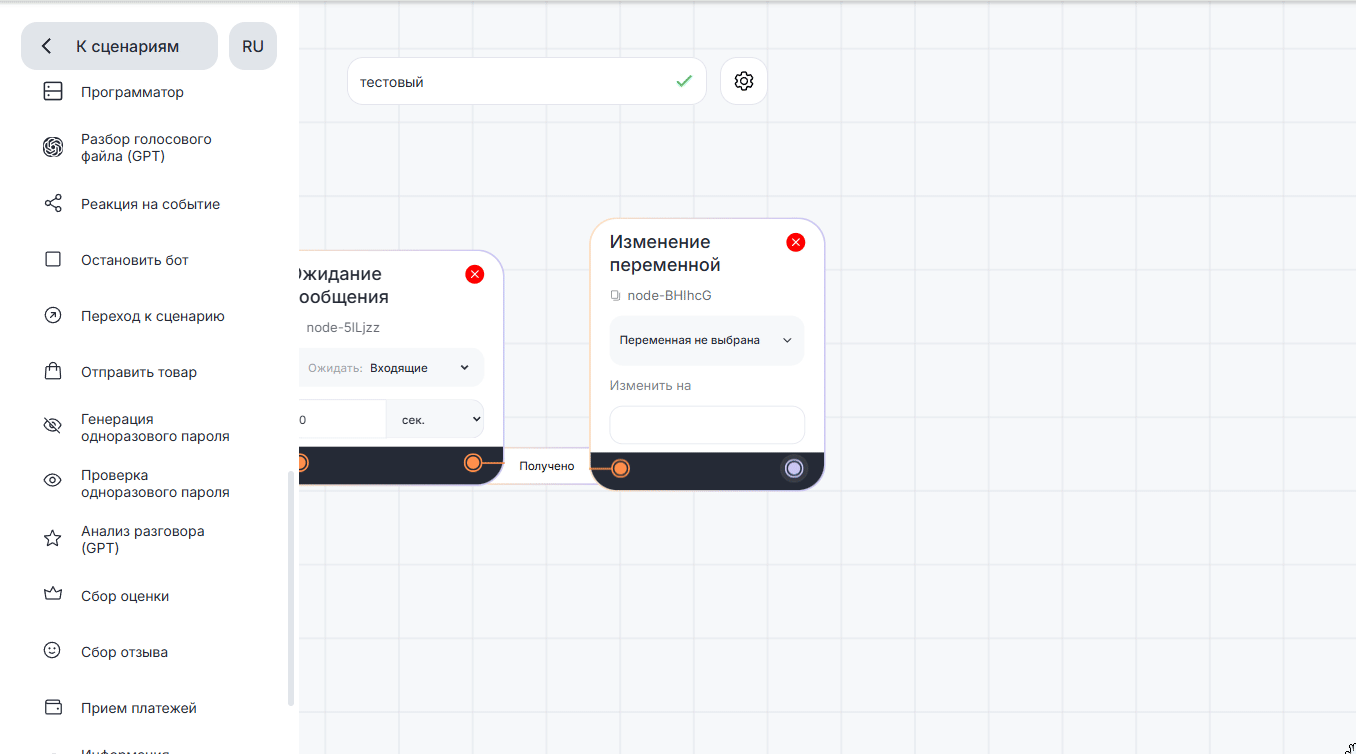Image resolution: width=1356 pixels, height=754 pixels.
Task: Click the copy icon beside node-BHlhcG
Action: pyautogui.click(x=615, y=296)
